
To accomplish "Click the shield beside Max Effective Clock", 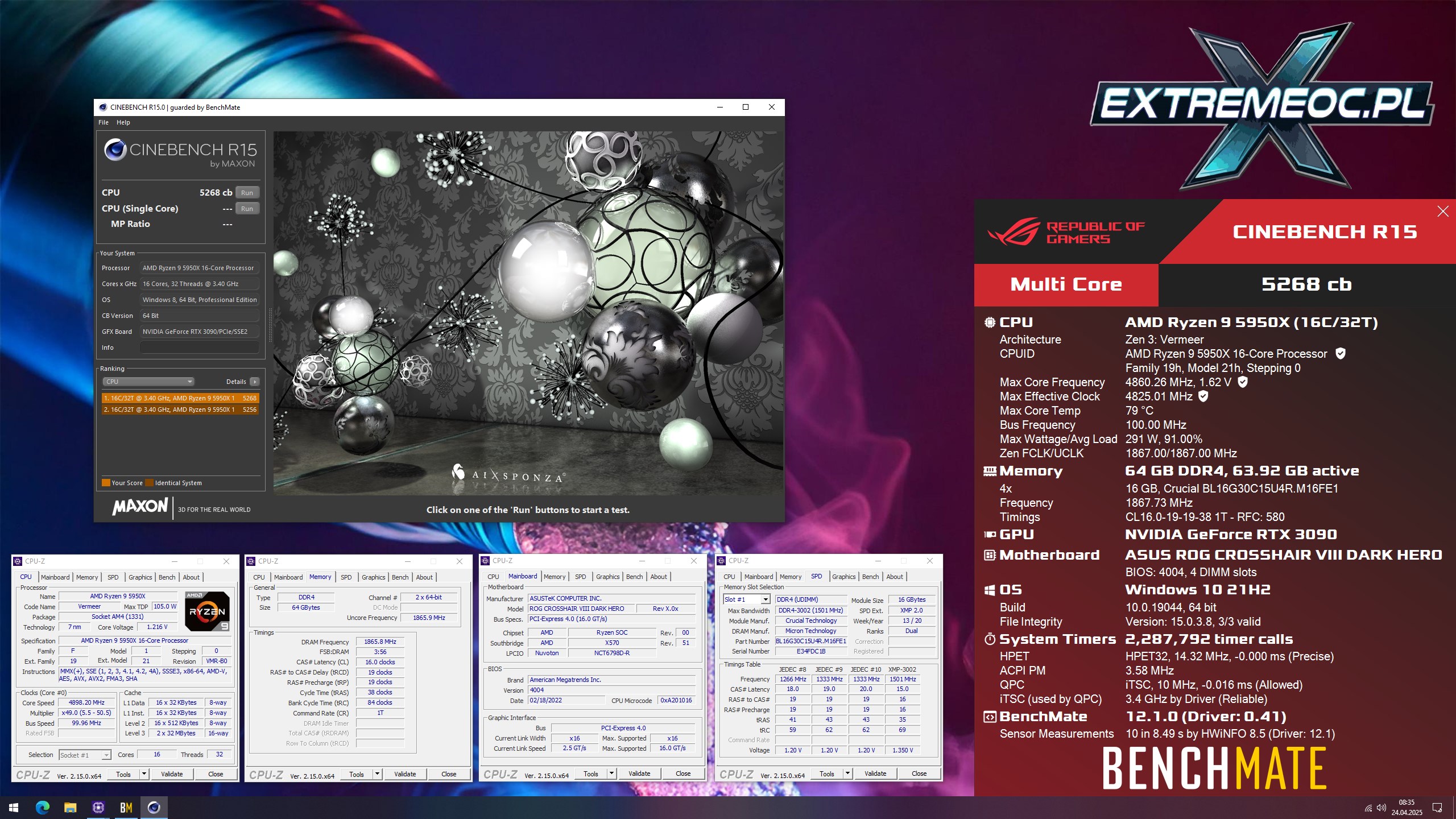I will coord(1203,396).
